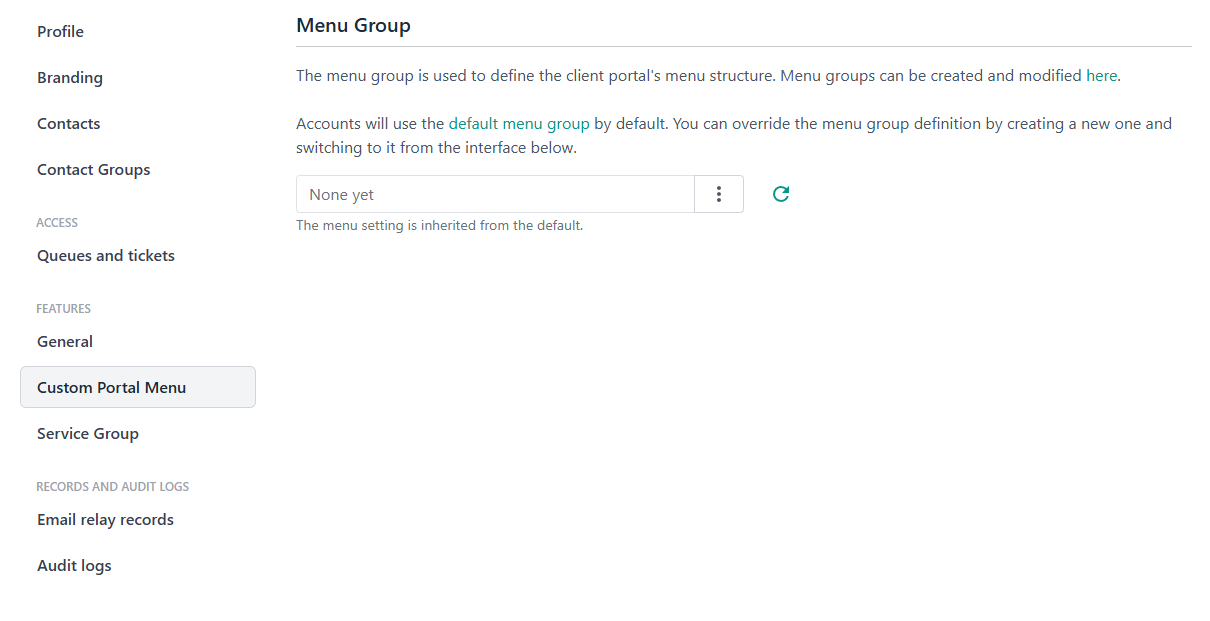Open Audit logs

74,566
